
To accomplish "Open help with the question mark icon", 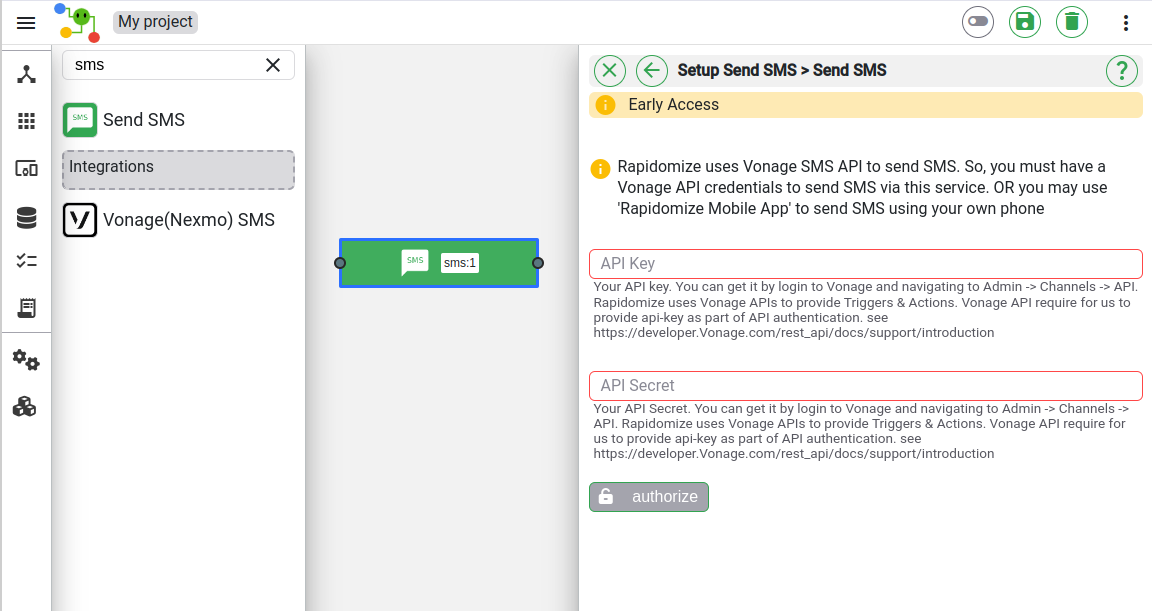I will click(1121, 70).
